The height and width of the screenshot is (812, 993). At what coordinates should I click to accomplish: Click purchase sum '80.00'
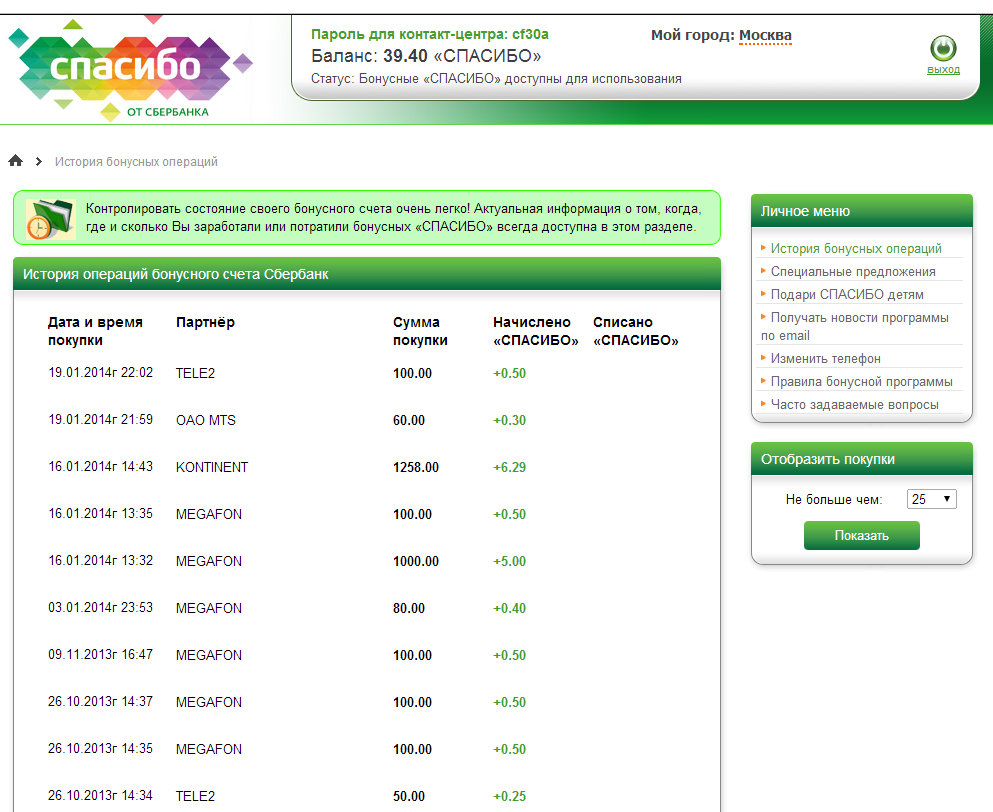[408, 608]
